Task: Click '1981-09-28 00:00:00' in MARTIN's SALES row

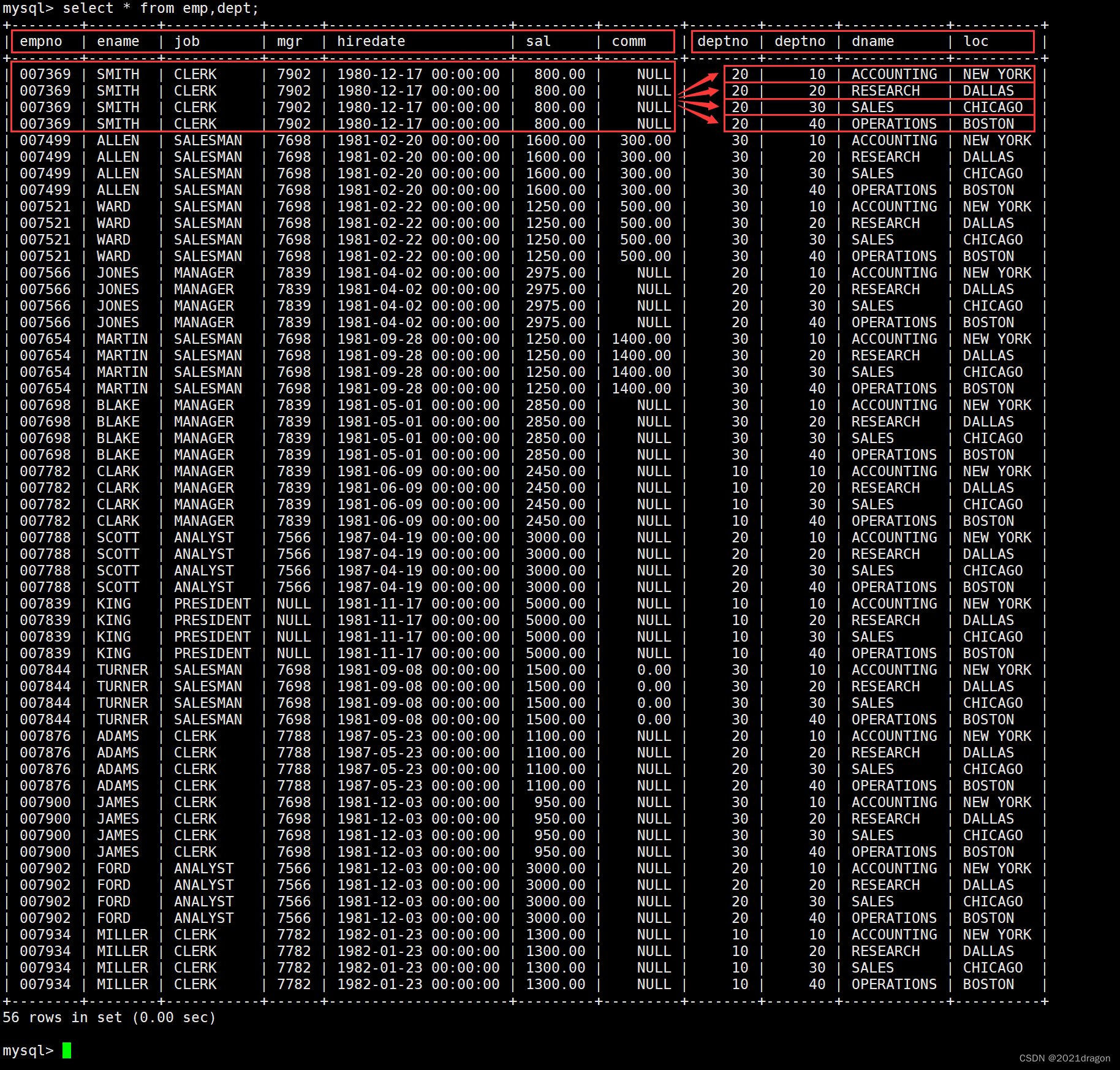Action: (418, 372)
